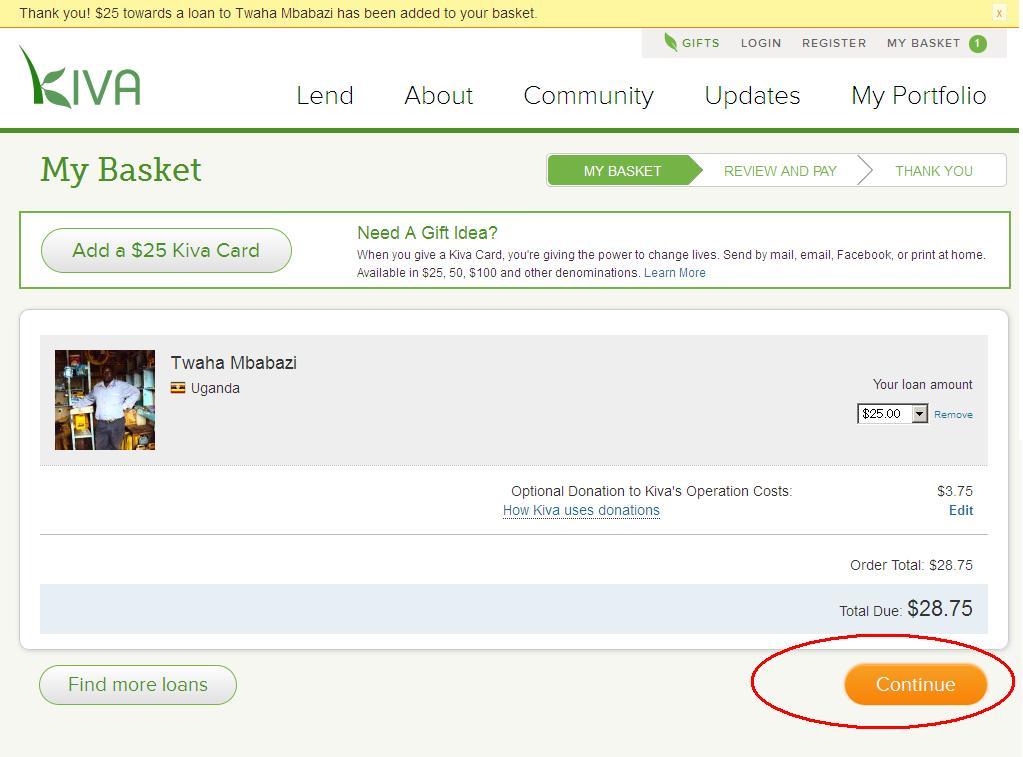The height and width of the screenshot is (757, 1023).
Task: Click the Add a $25 Kiva Card button
Action: point(166,251)
